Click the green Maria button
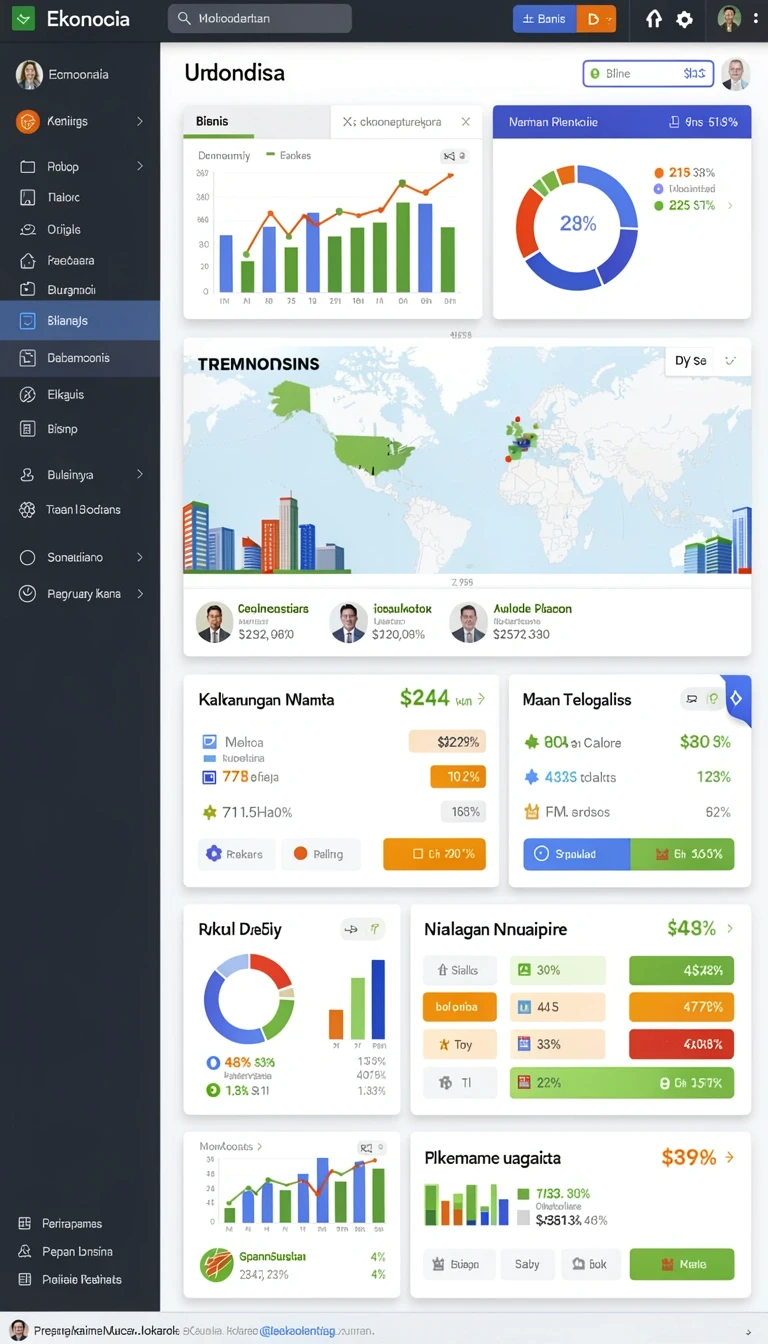 (x=682, y=1264)
